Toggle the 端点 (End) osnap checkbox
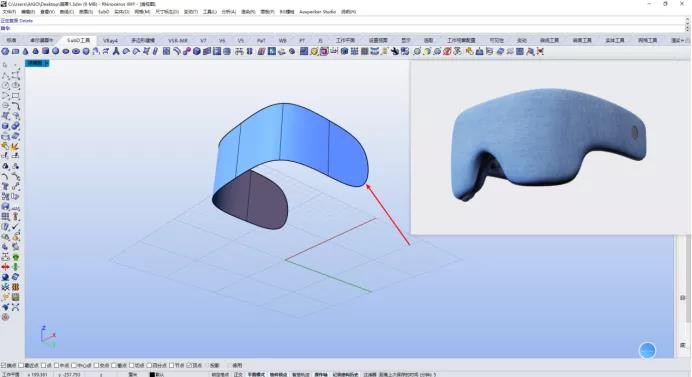 [x=4, y=366]
